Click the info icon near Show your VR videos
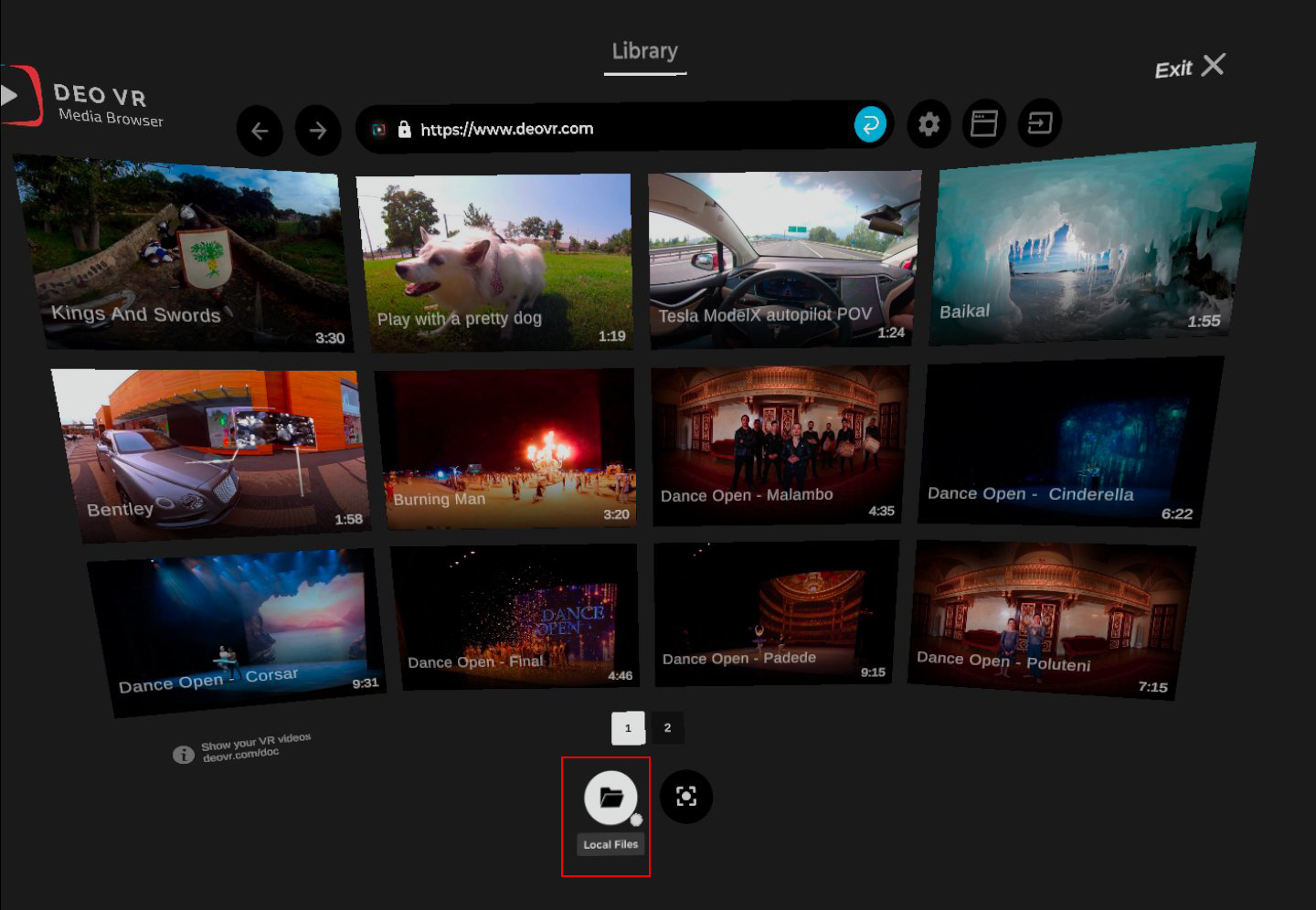Image resolution: width=1316 pixels, height=910 pixels. click(x=182, y=753)
